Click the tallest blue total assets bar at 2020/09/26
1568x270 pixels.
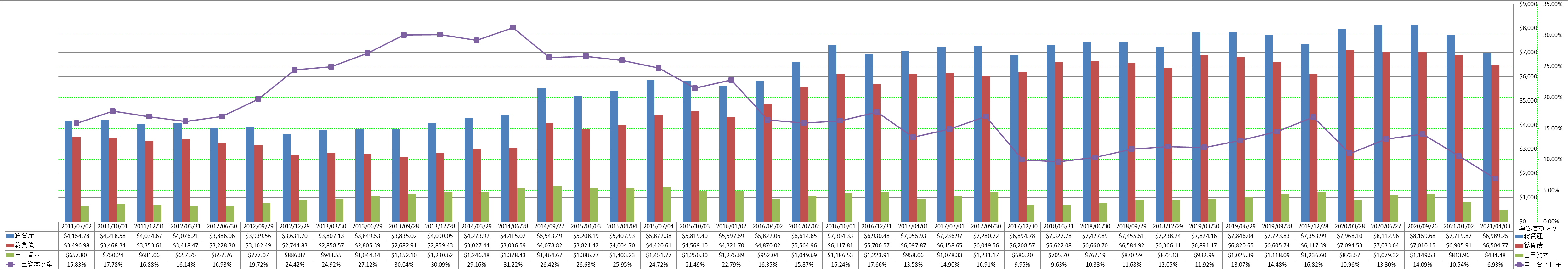point(1414,123)
